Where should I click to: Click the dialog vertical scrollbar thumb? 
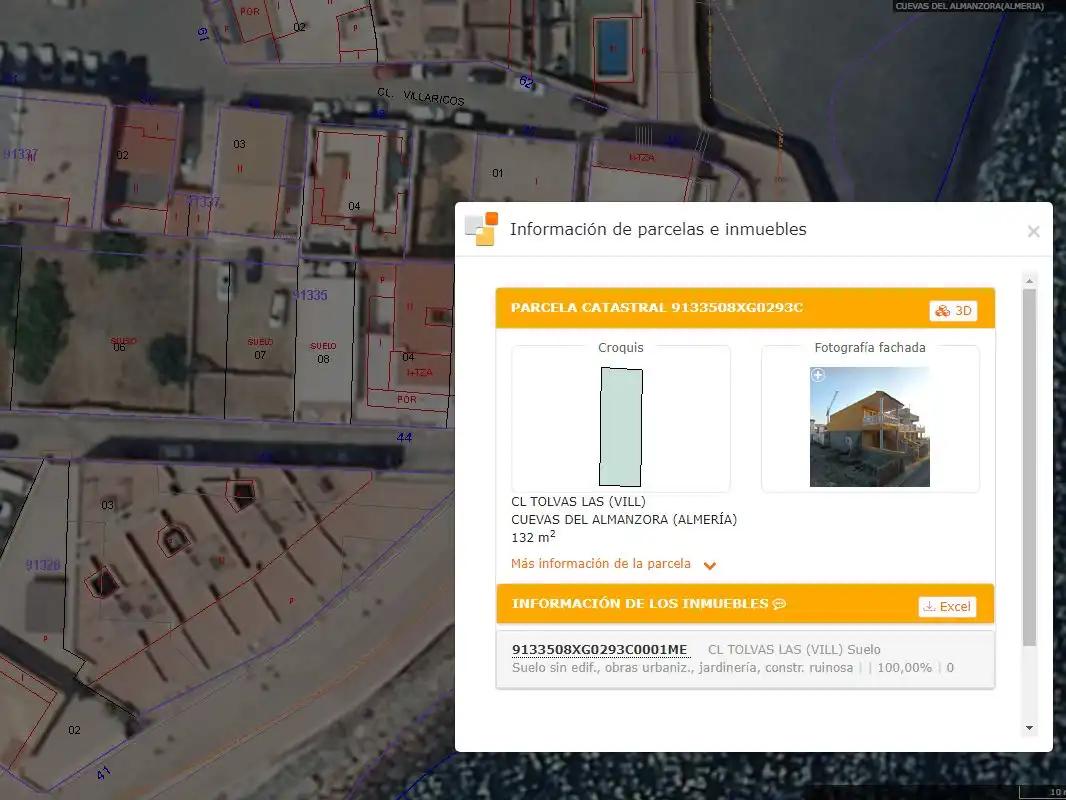pyautogui.click(x=1029, y=467)
